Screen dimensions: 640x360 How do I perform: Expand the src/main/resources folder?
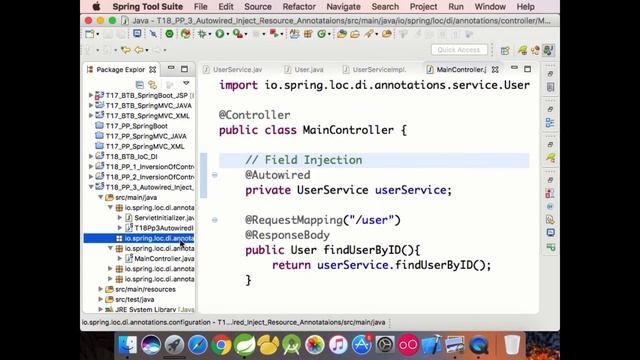[100, 289]
